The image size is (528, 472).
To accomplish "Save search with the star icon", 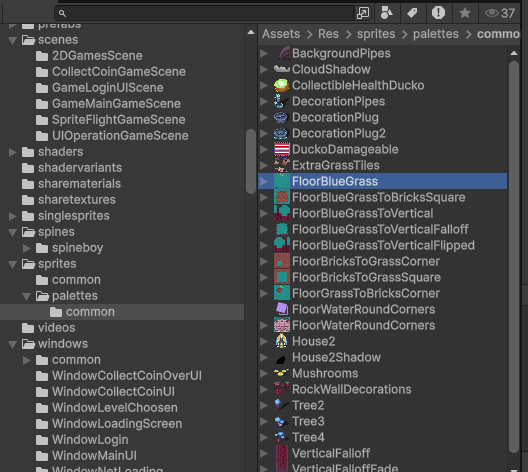I will click(x=465, y=13).
